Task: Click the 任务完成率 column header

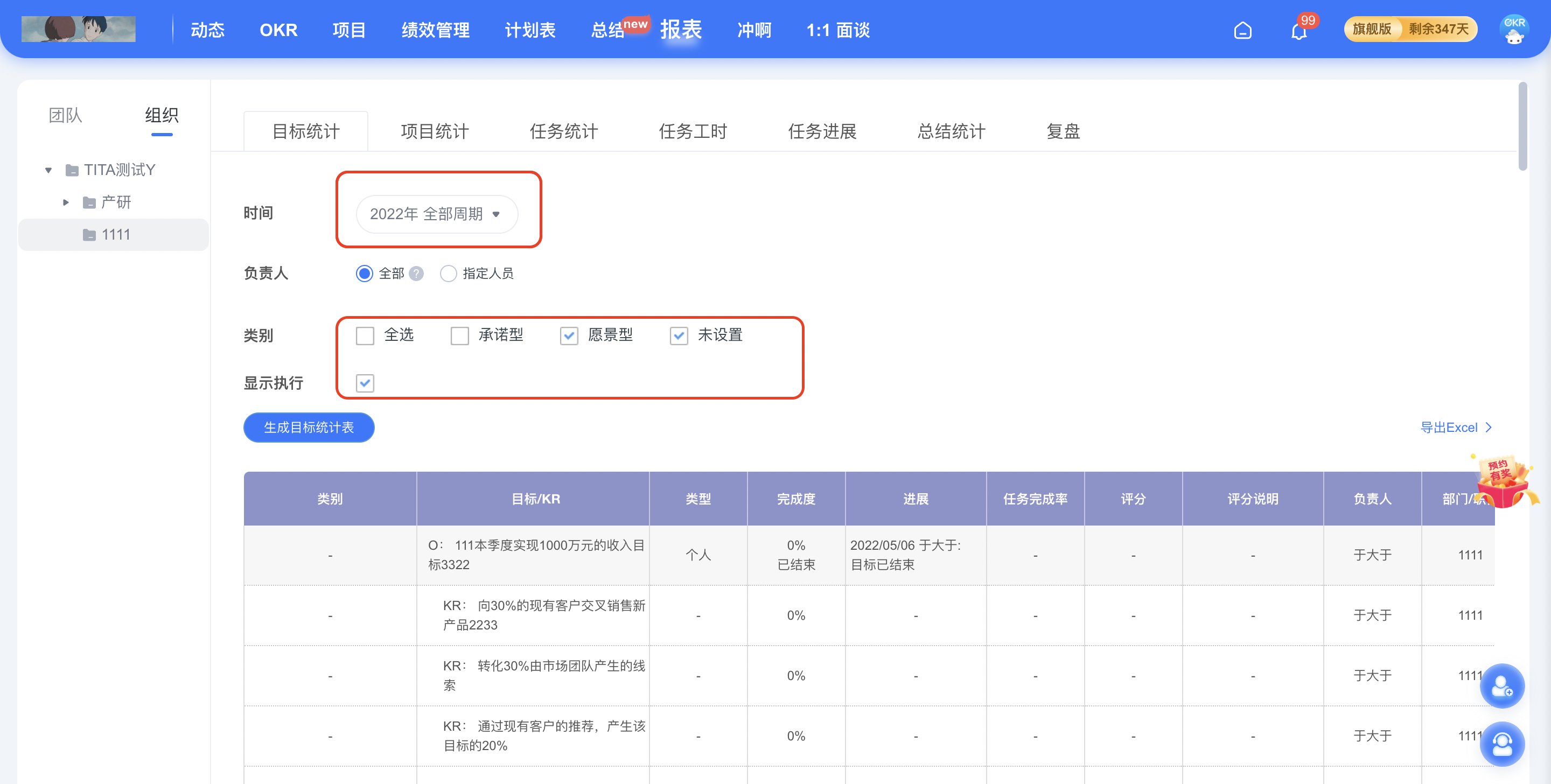Action: (x=1035, y=499)
